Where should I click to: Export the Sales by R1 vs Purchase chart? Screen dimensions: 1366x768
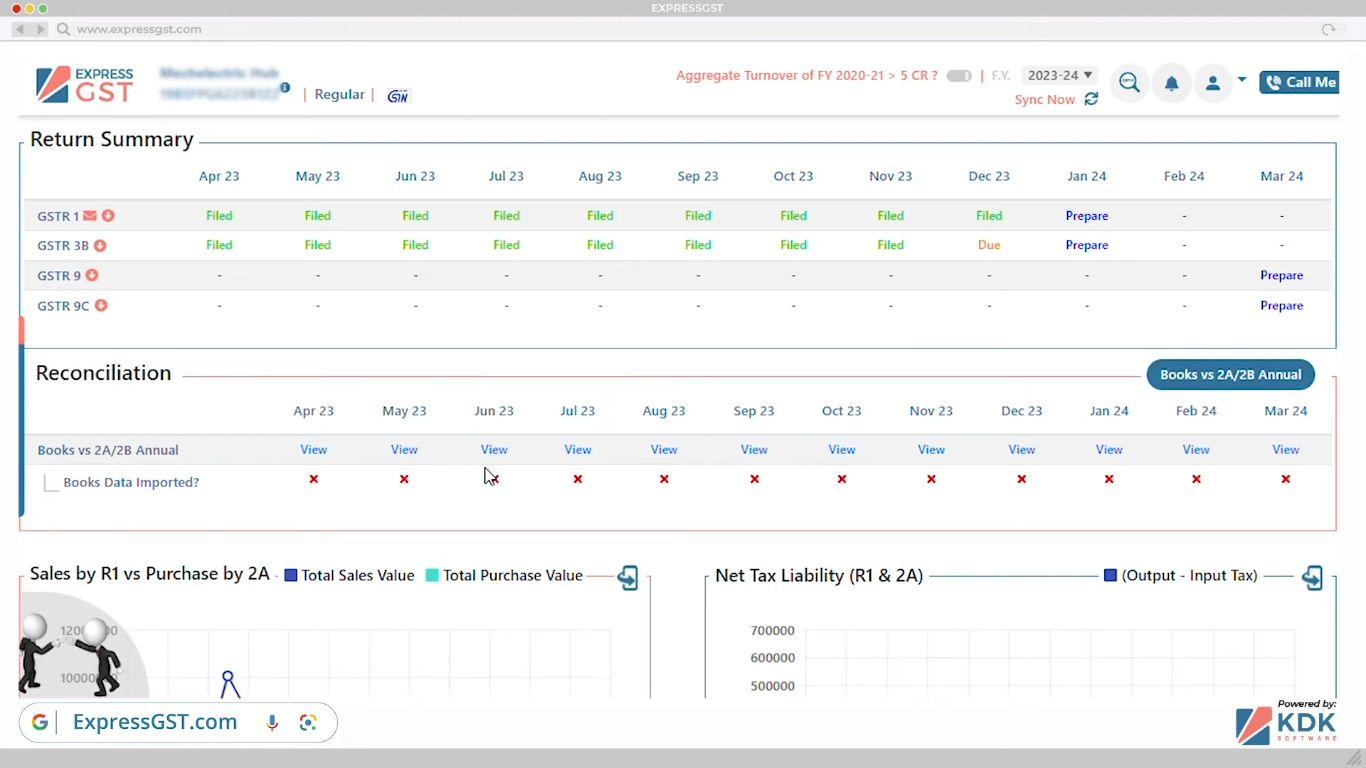pyautogui.click(x=628, y=578)
